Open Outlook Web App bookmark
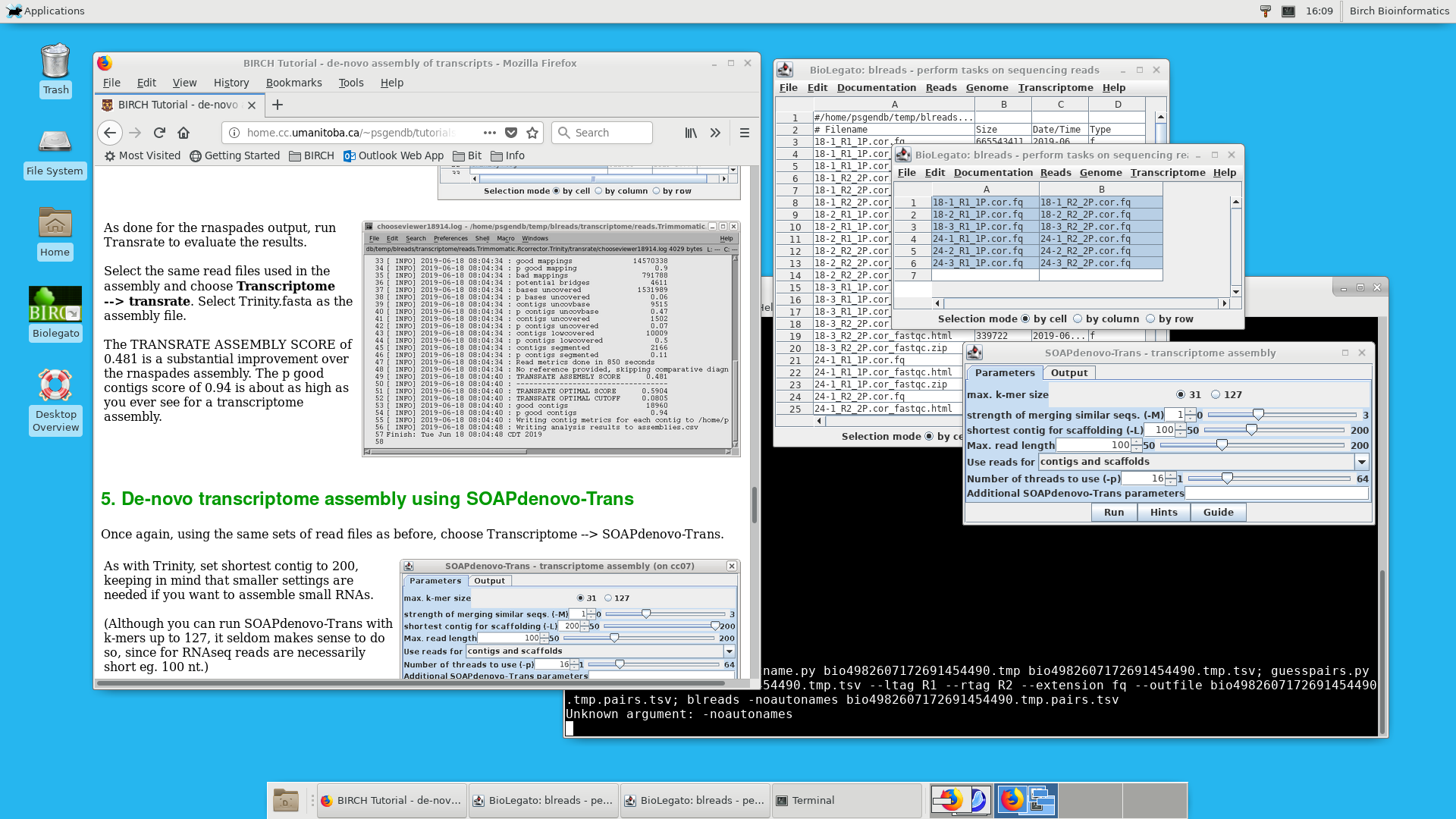The image size is (1456, 819). 394,155
